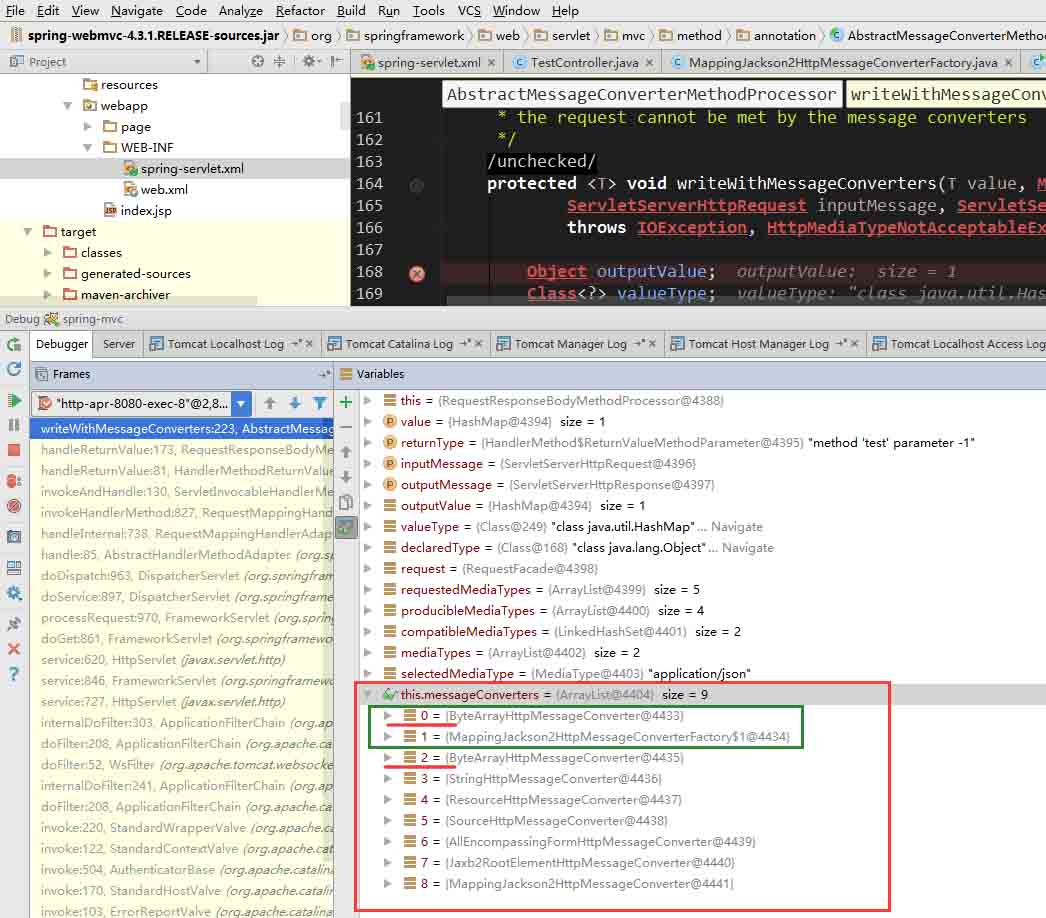1046x918 pixels.
Task: Remove watch with minus icon
Action: click(x=346, y=427)
